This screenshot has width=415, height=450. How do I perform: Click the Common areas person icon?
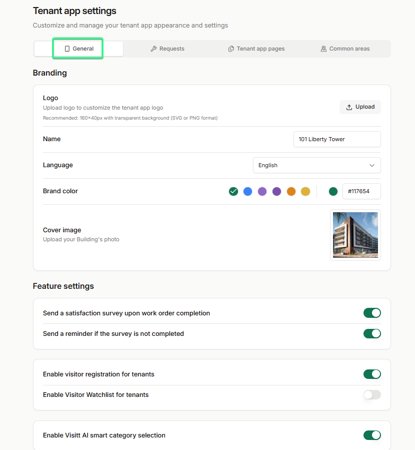[x=323, y=49]
